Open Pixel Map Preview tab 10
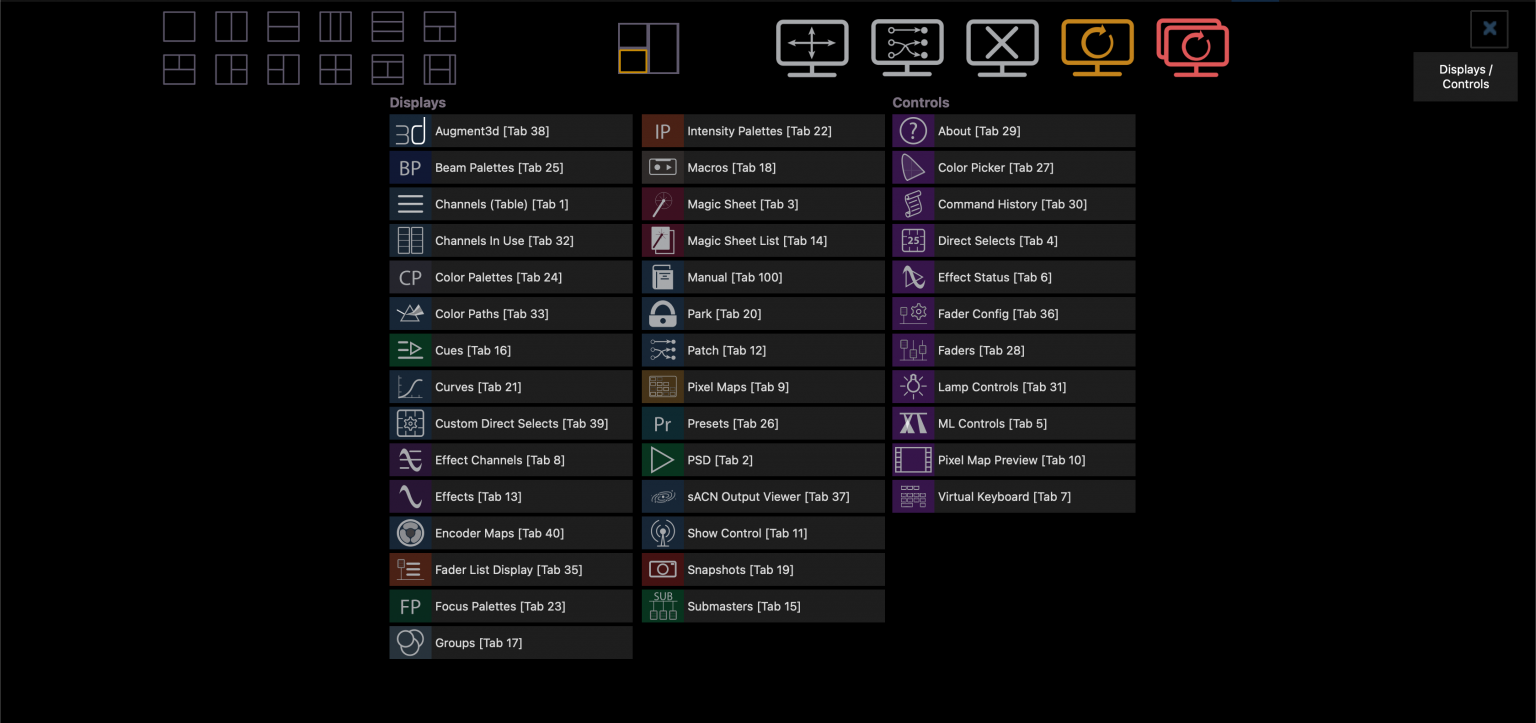1536x723 pixels. 1014,460
